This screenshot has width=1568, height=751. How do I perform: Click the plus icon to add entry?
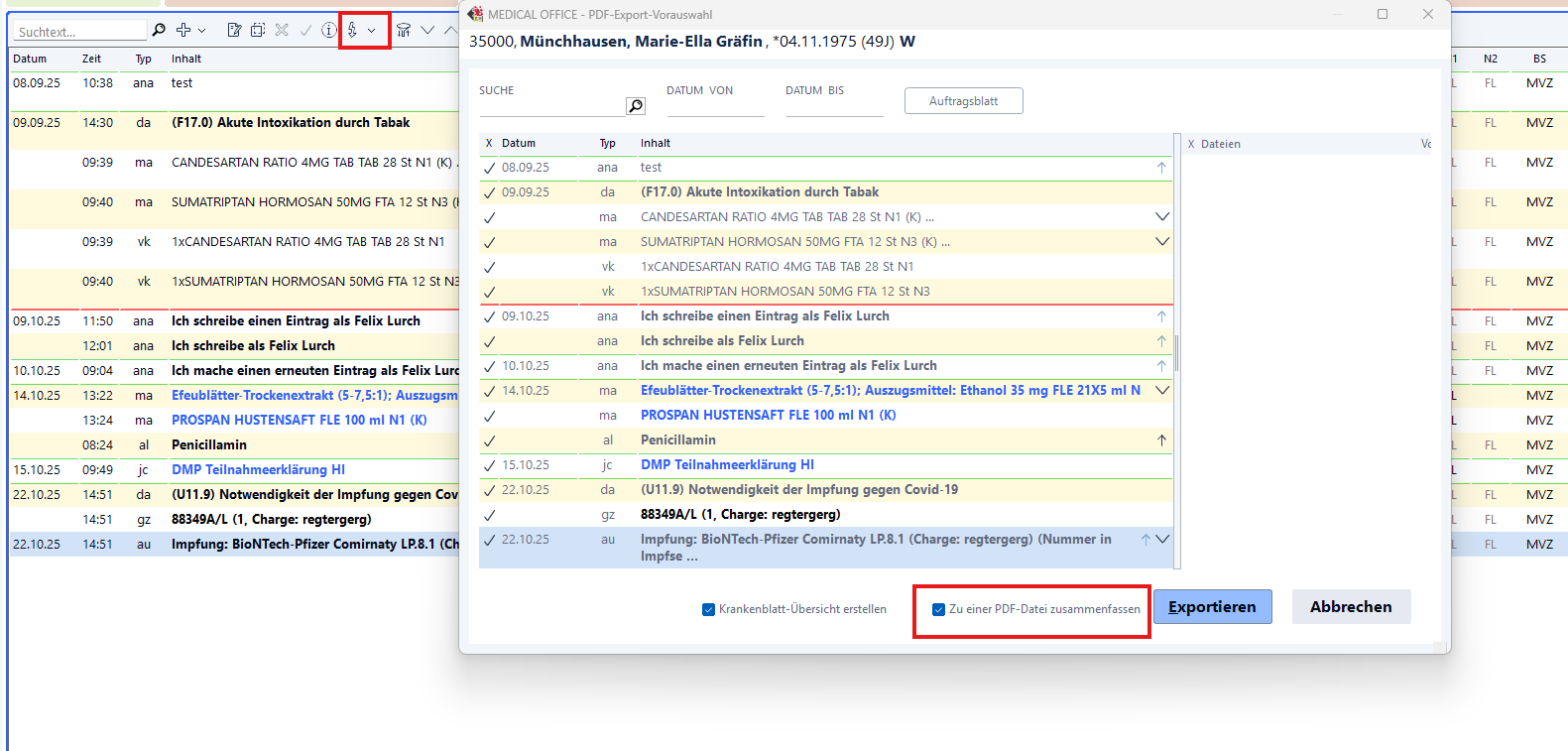(183, 30)
